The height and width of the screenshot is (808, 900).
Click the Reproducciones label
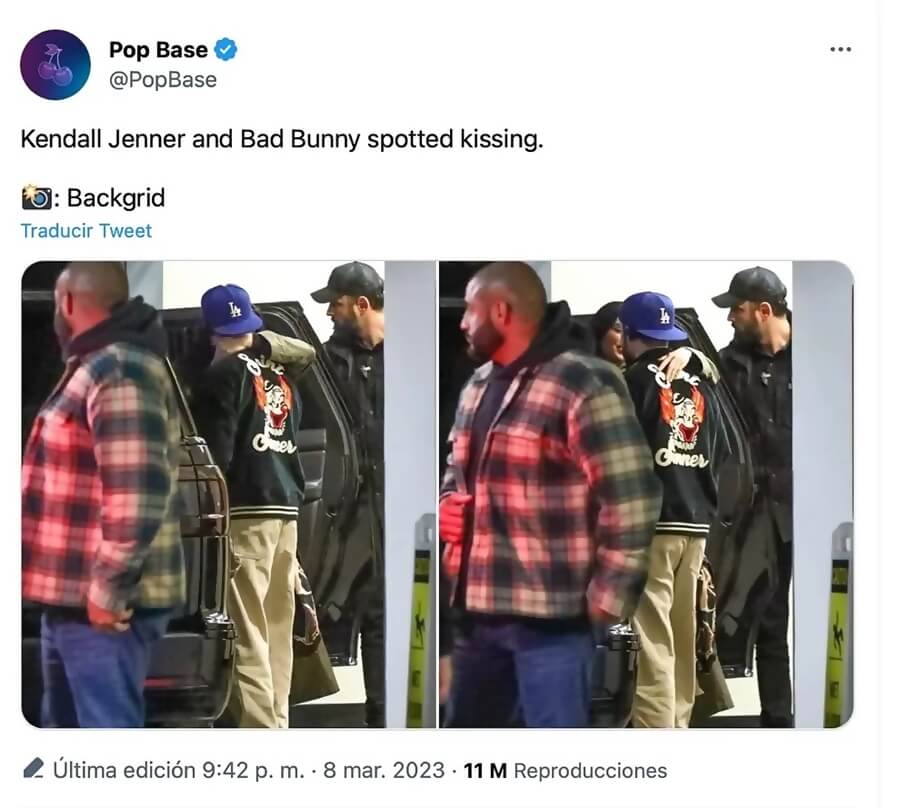point(590,770)
